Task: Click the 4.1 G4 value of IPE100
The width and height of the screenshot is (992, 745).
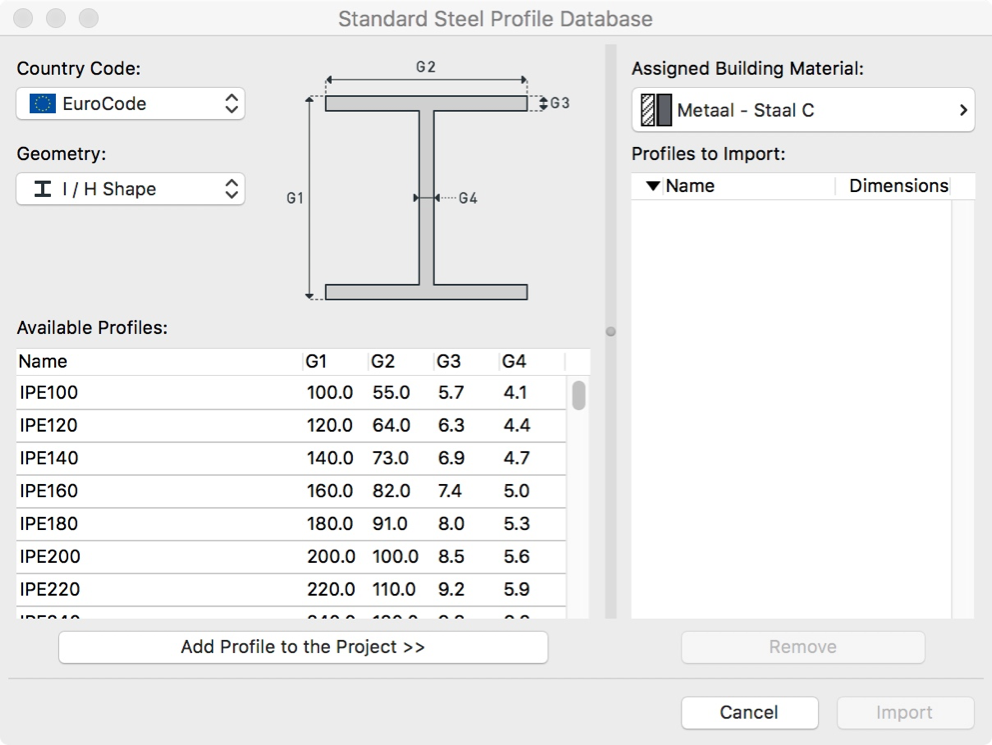Action: point(515,393)
